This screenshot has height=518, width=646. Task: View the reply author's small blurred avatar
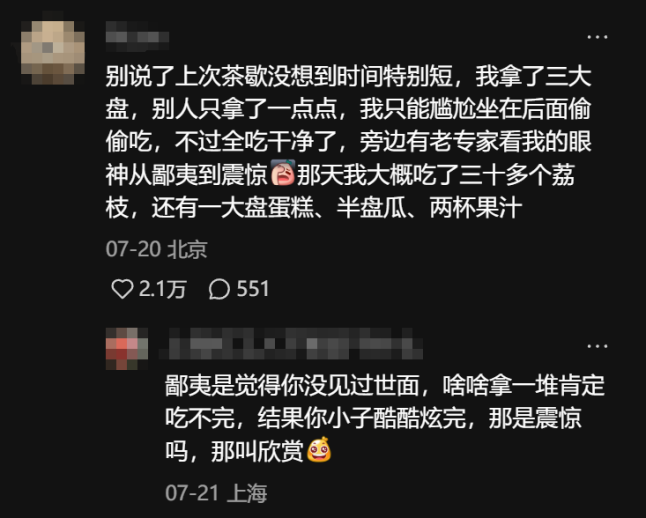pos(127,349)
